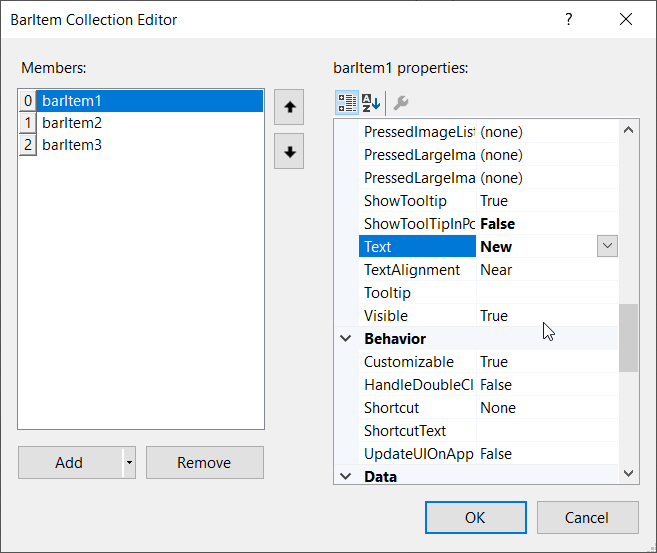Click the Property Pages wrench icon
Image resolution: width=657 pixels, height=553 pixels.
click(x=400, y=102)
